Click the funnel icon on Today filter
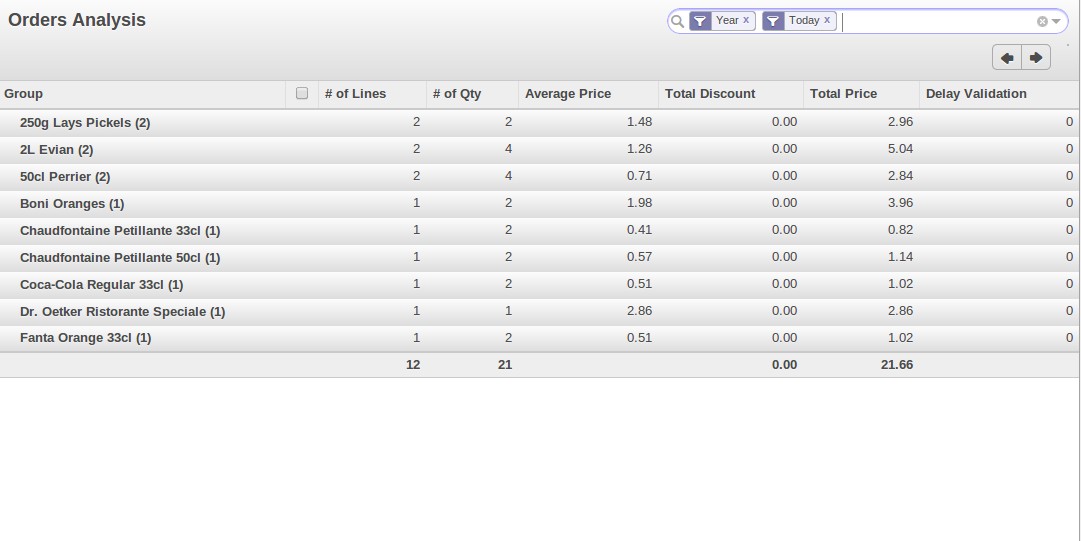Image resolution: width=1081 pixels, height=541 pixels. (773, 21)
